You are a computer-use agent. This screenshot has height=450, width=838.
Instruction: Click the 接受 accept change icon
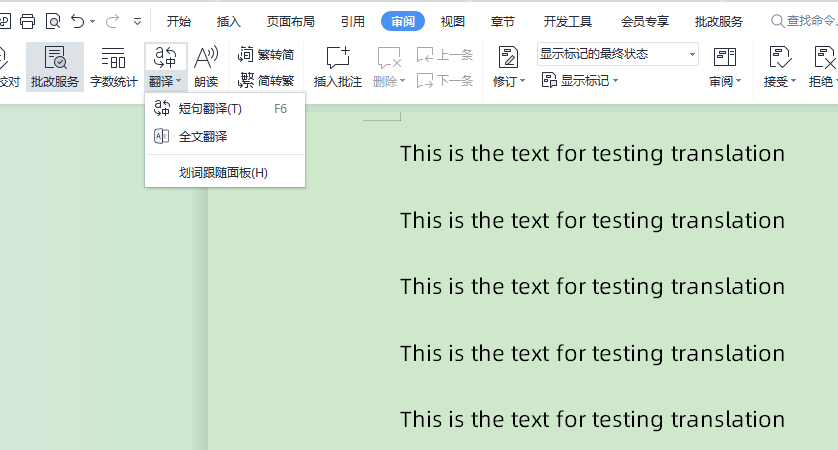click(780, 57)
